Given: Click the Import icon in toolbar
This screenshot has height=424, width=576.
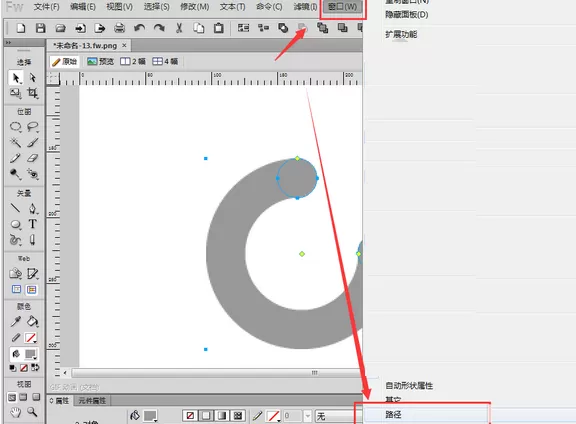Looking at the screenshot, I should tap(80, 28).
